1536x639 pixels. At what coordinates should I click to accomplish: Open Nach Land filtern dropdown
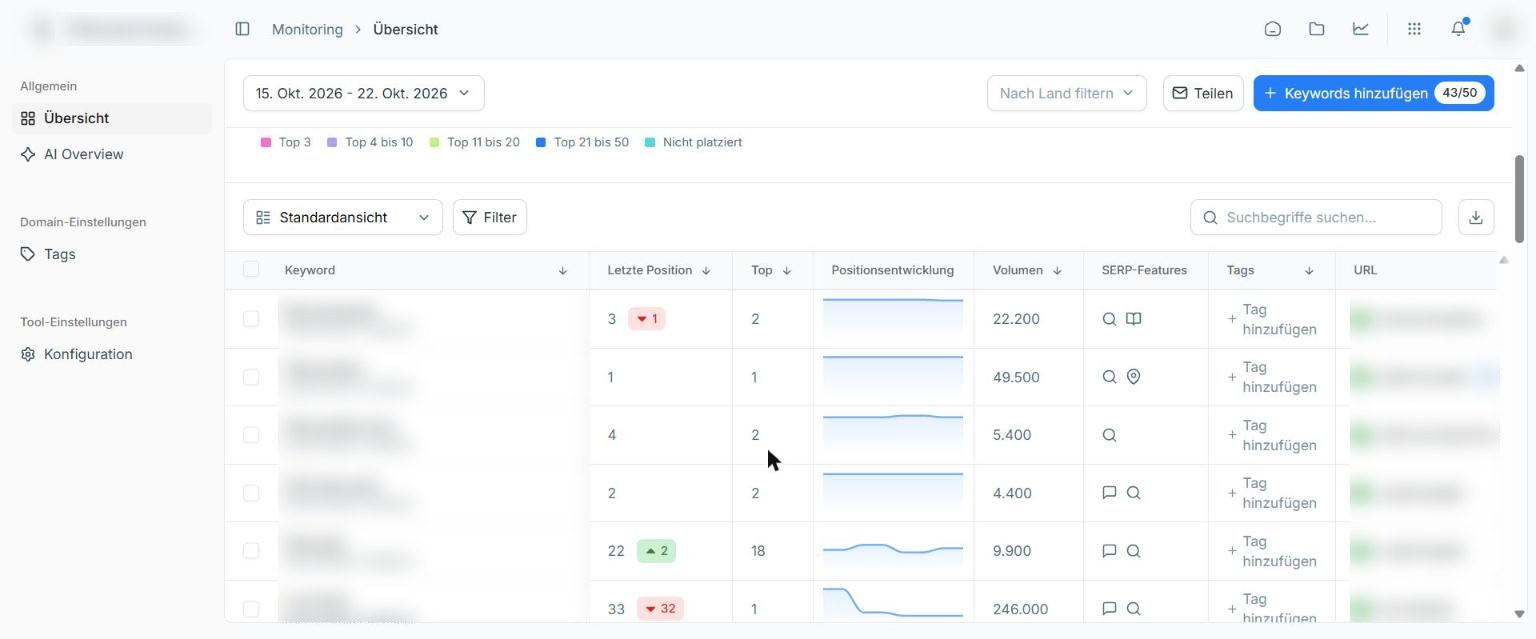(x=1067, y=93)
